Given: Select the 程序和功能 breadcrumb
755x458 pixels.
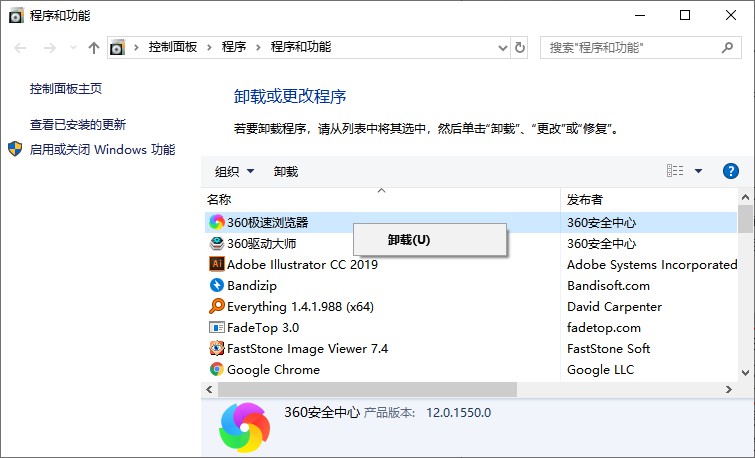Looking at the screenshot, I should 301,47.
